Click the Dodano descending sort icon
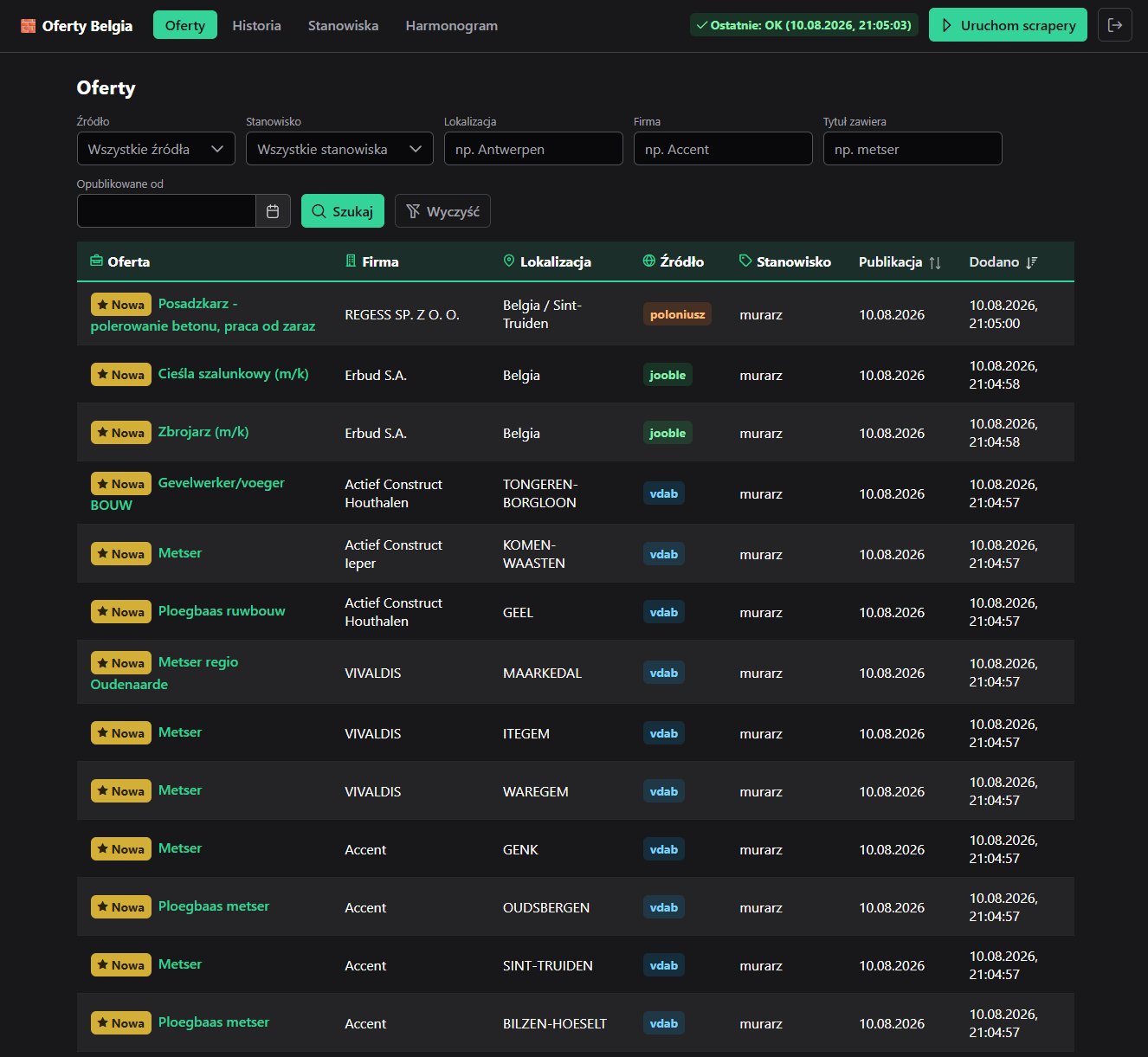 pyautogui.click(x=1031, y=262)
